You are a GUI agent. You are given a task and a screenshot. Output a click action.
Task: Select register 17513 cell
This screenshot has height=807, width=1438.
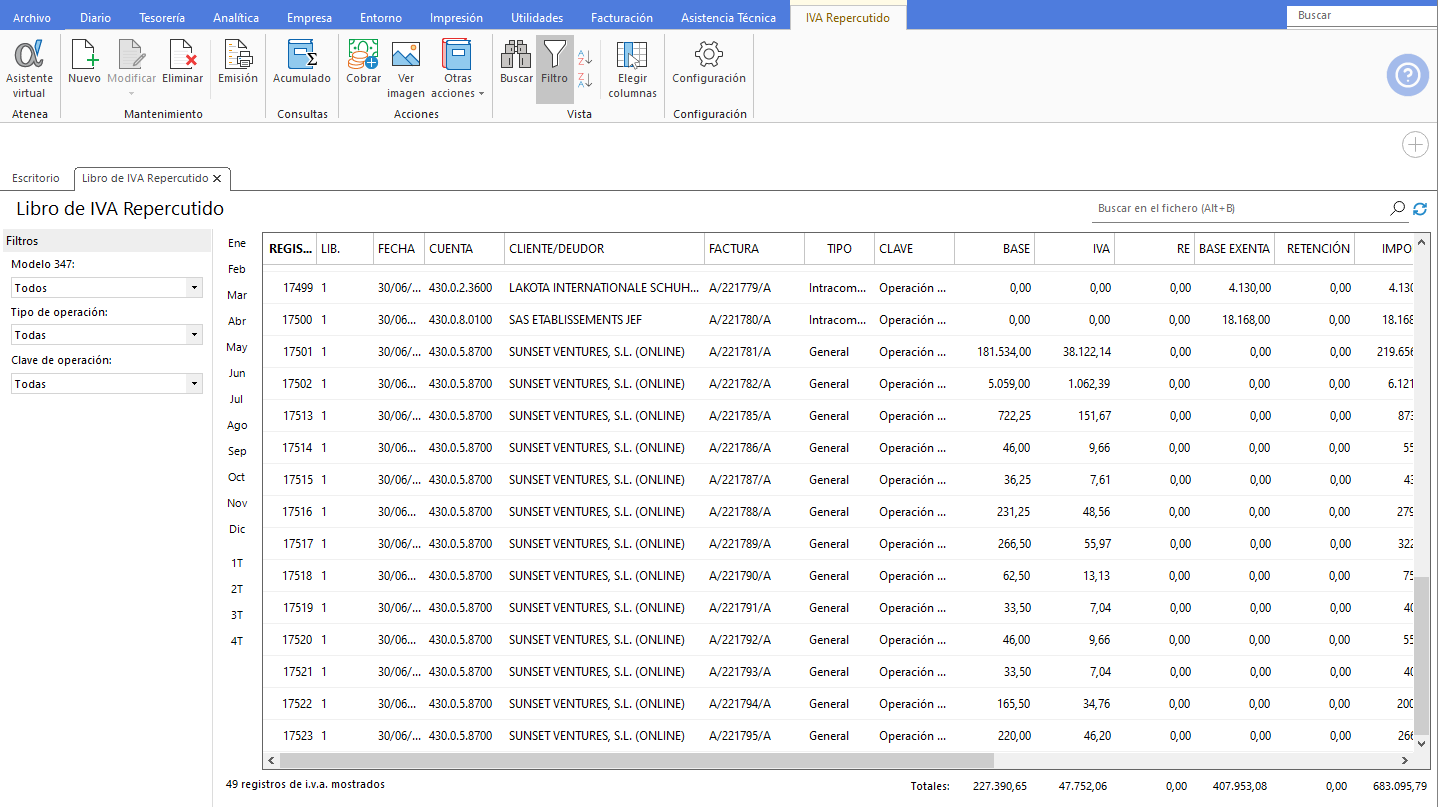point(291,416)
